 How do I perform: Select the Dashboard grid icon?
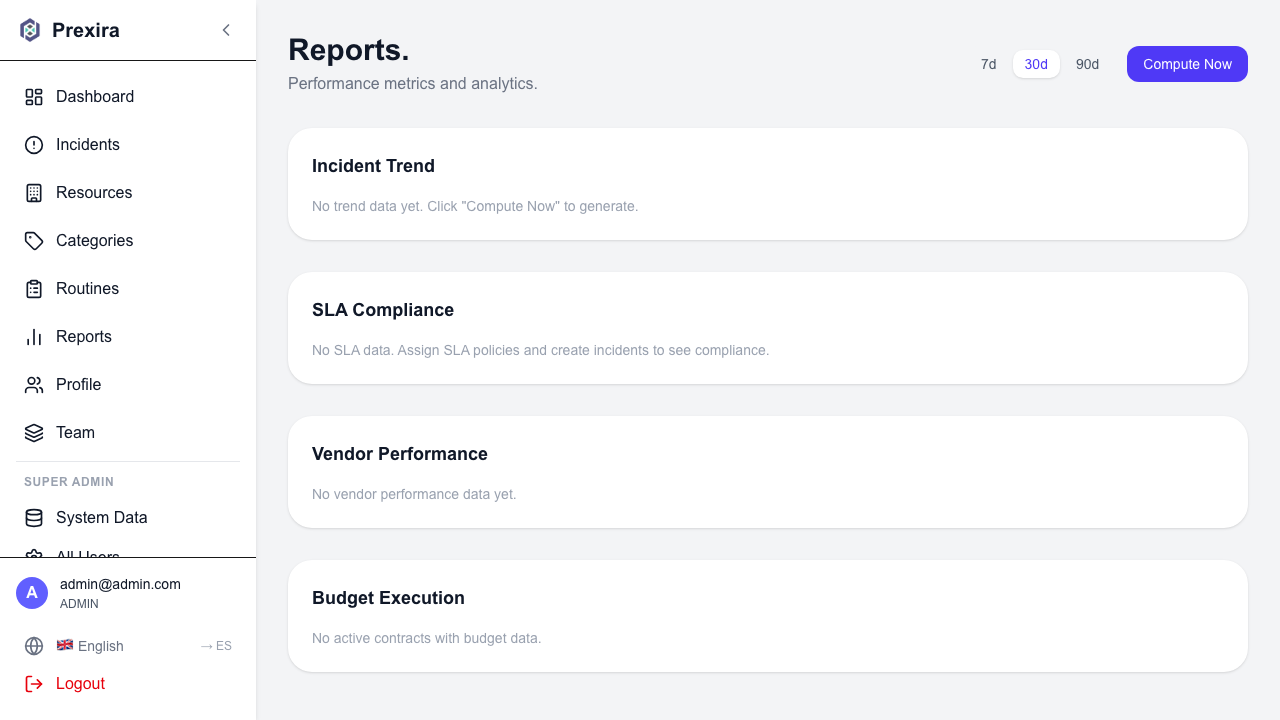coord(33,96)
